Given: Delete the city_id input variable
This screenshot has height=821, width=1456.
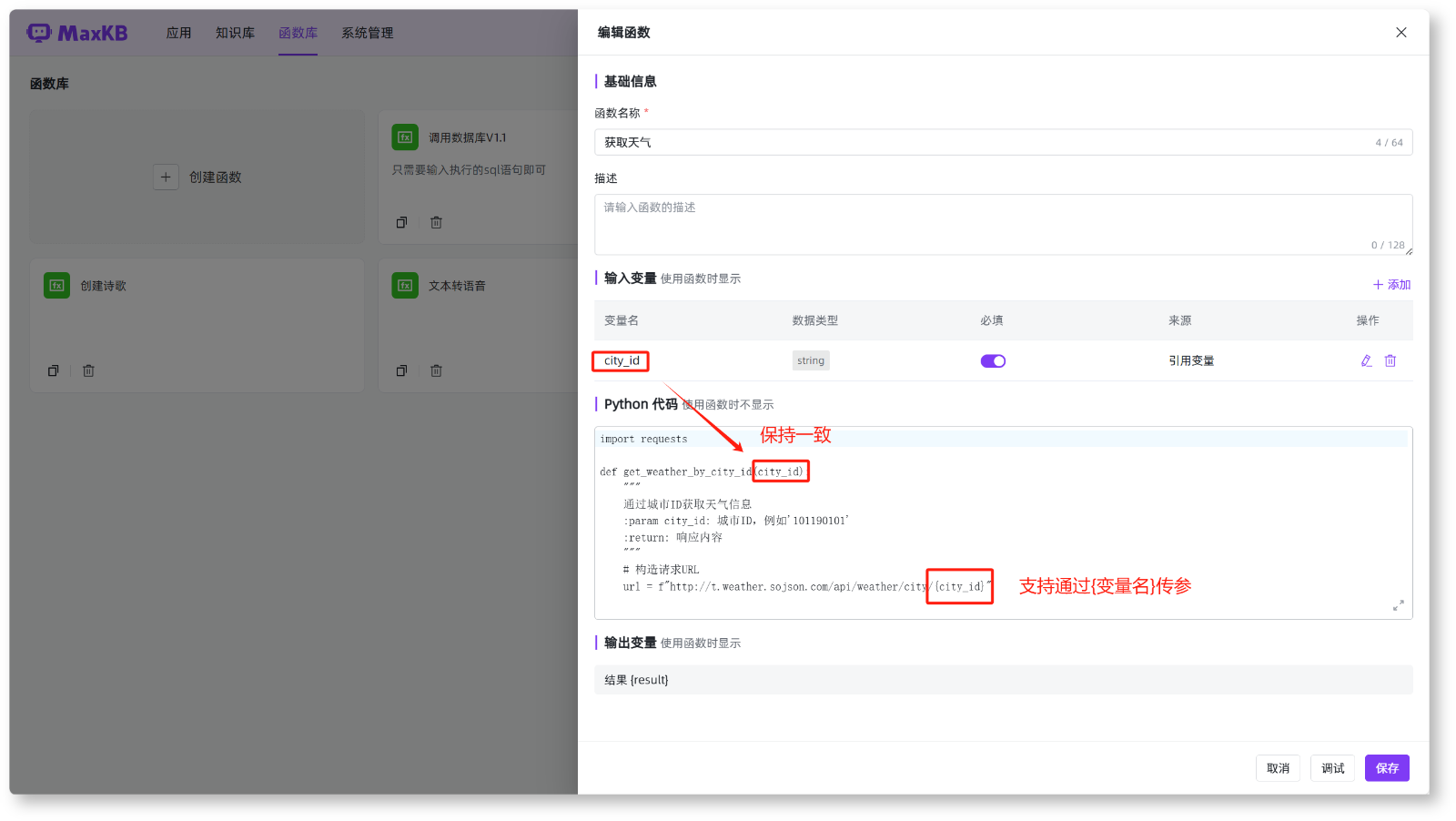Looking at the screenshot, I should (1390, 360).
